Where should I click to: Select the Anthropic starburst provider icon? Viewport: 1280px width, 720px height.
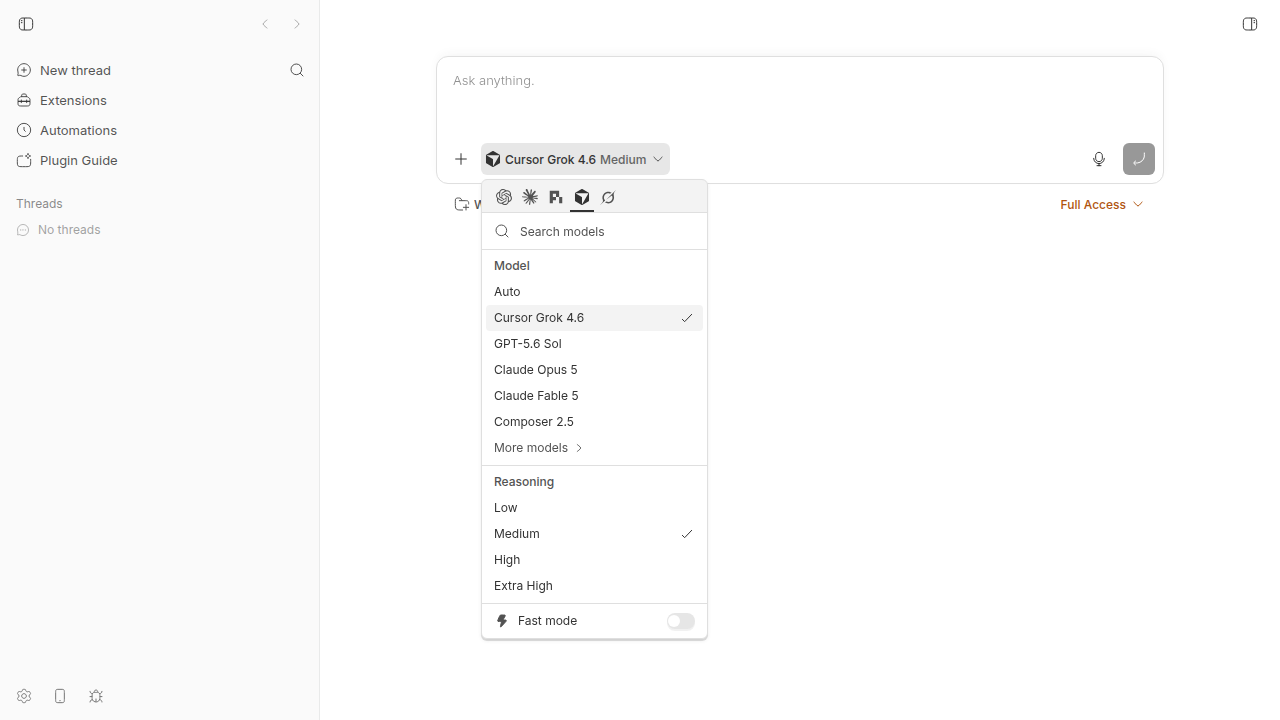(x=530, y=197)
